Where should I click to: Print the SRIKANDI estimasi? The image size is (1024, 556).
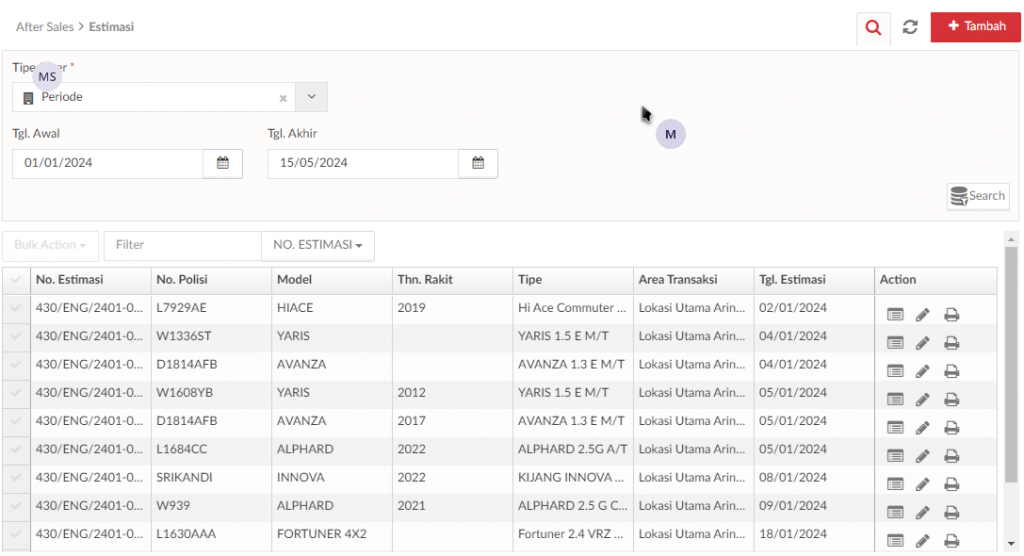(x=952, y=484)
